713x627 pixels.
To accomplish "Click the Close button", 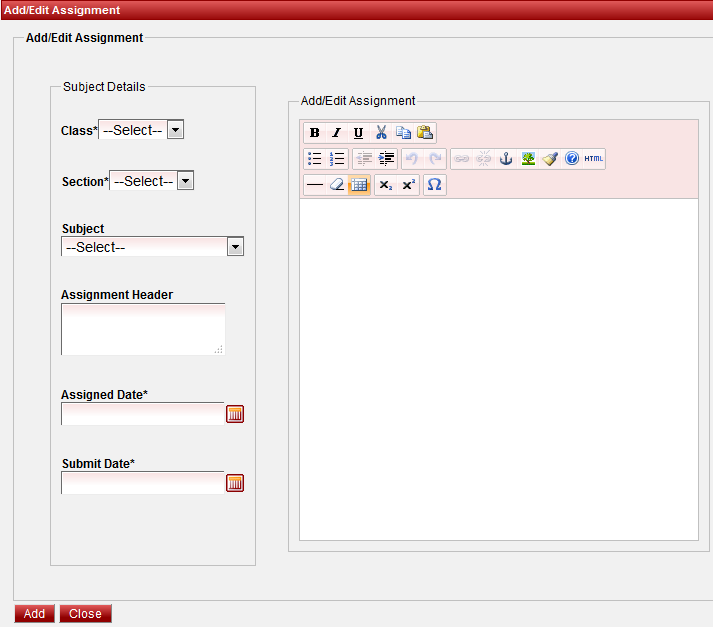I will click(85, 614).
